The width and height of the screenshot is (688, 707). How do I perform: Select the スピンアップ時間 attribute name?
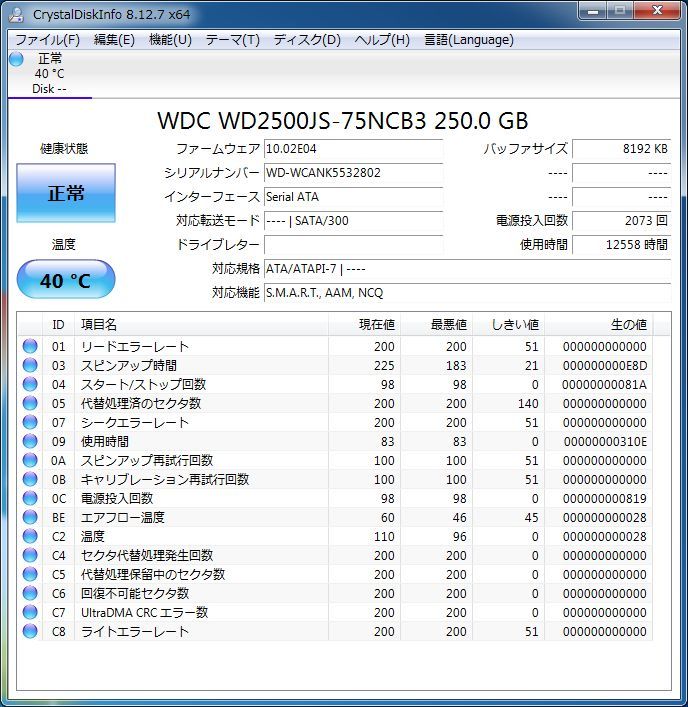129,365
